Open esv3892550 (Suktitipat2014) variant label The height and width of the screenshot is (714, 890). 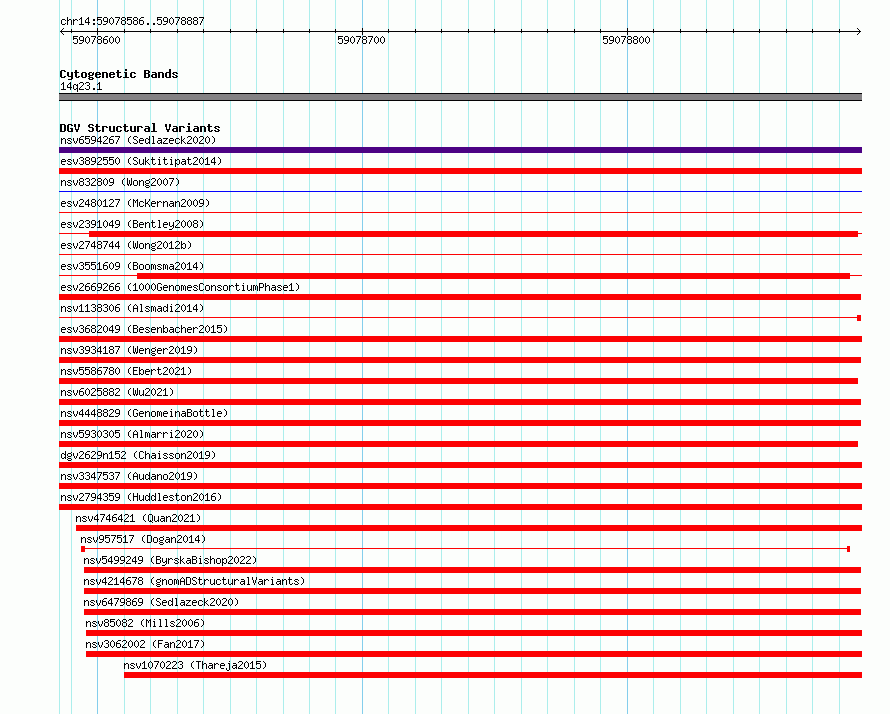coord(141,161)
